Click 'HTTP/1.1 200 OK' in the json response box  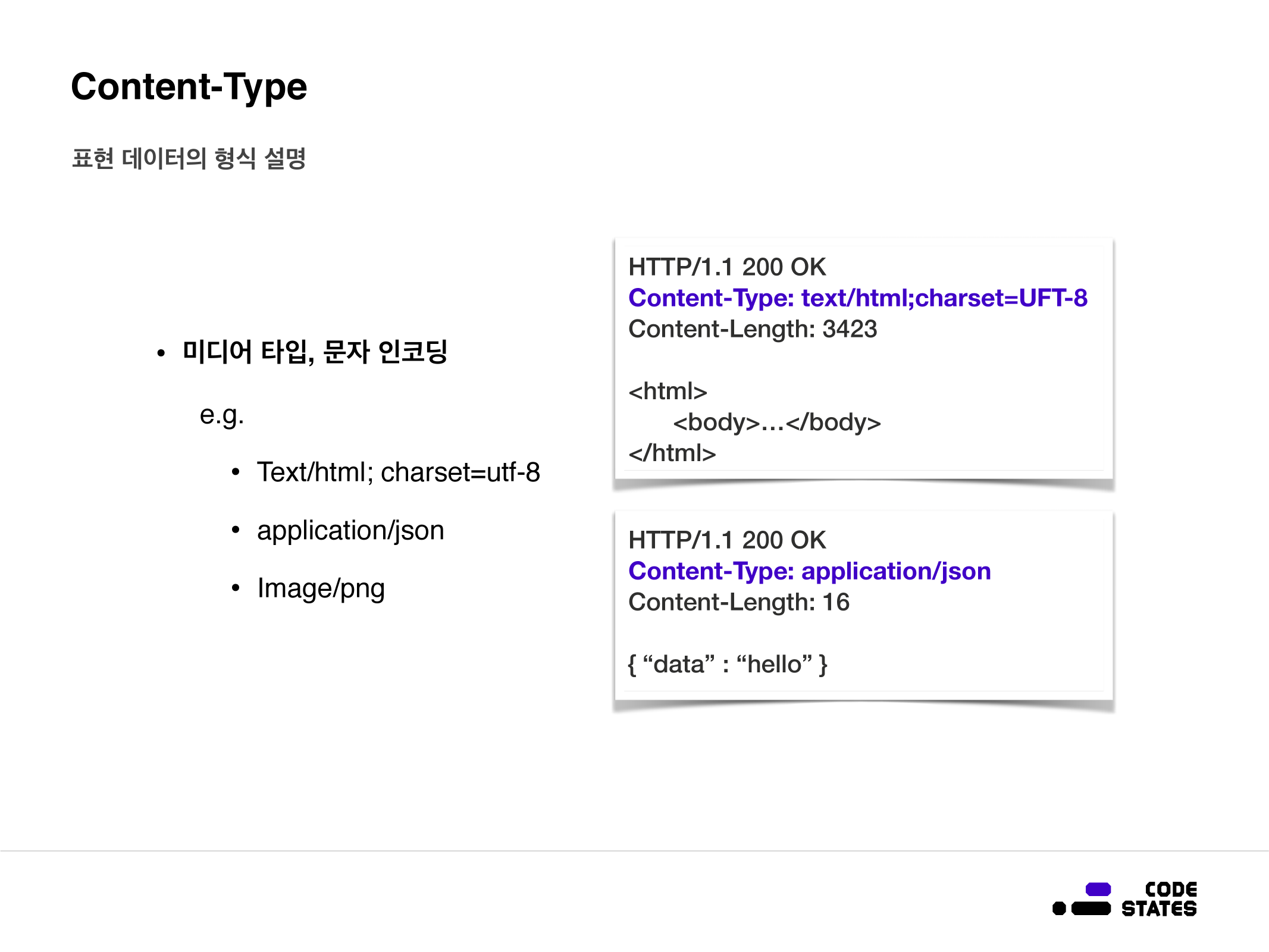[727, 540]
